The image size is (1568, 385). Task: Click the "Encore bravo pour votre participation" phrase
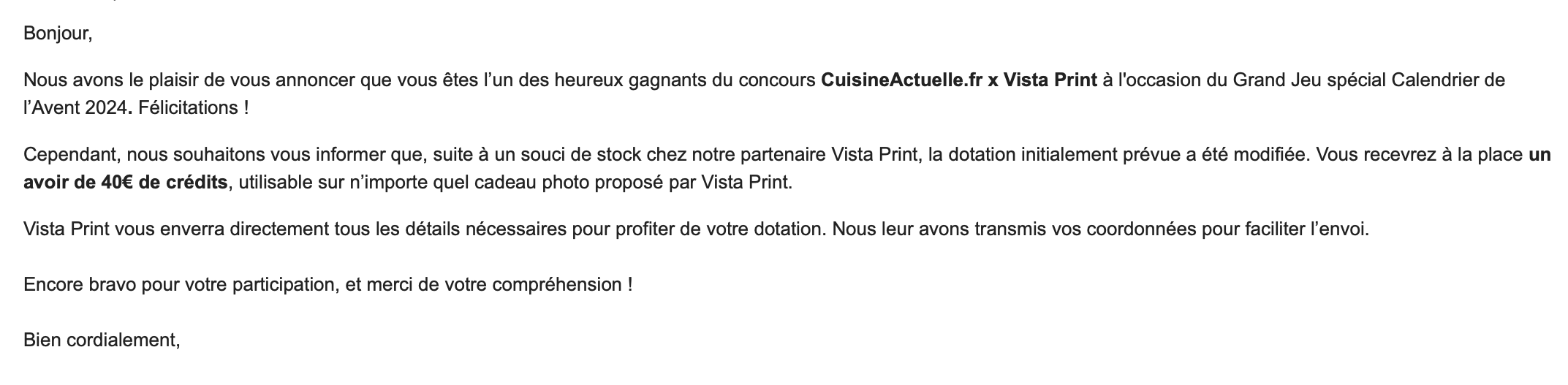pyautogui.click(x=181, y=285)
